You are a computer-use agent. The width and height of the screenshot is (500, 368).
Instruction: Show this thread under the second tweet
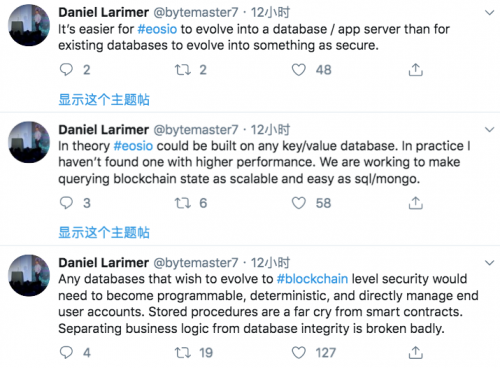coord(104,232)
